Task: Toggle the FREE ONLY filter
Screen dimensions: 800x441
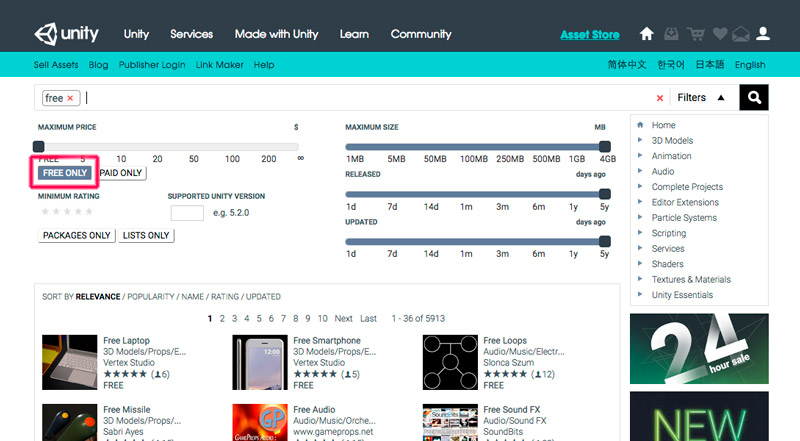Action: tap(65, 173)
